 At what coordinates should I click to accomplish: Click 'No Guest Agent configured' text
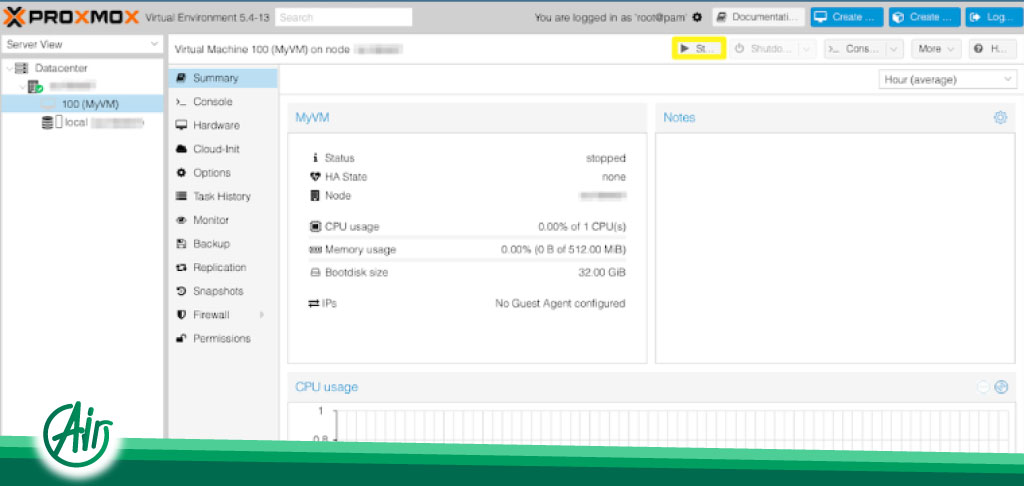pyautogui.click(x=560, y=304)
